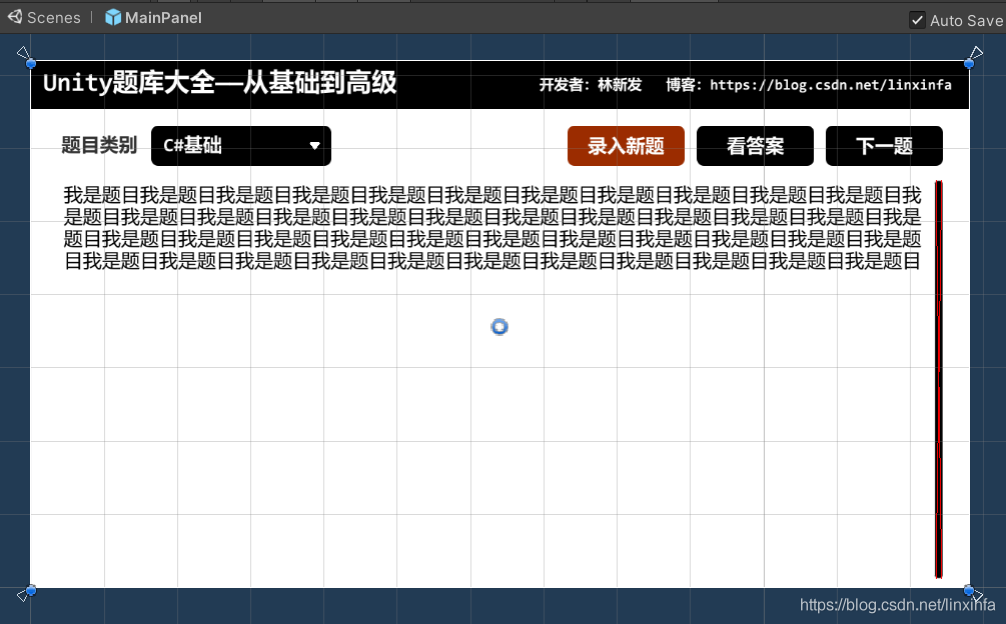Click the top-left blue rect handle

31,63
